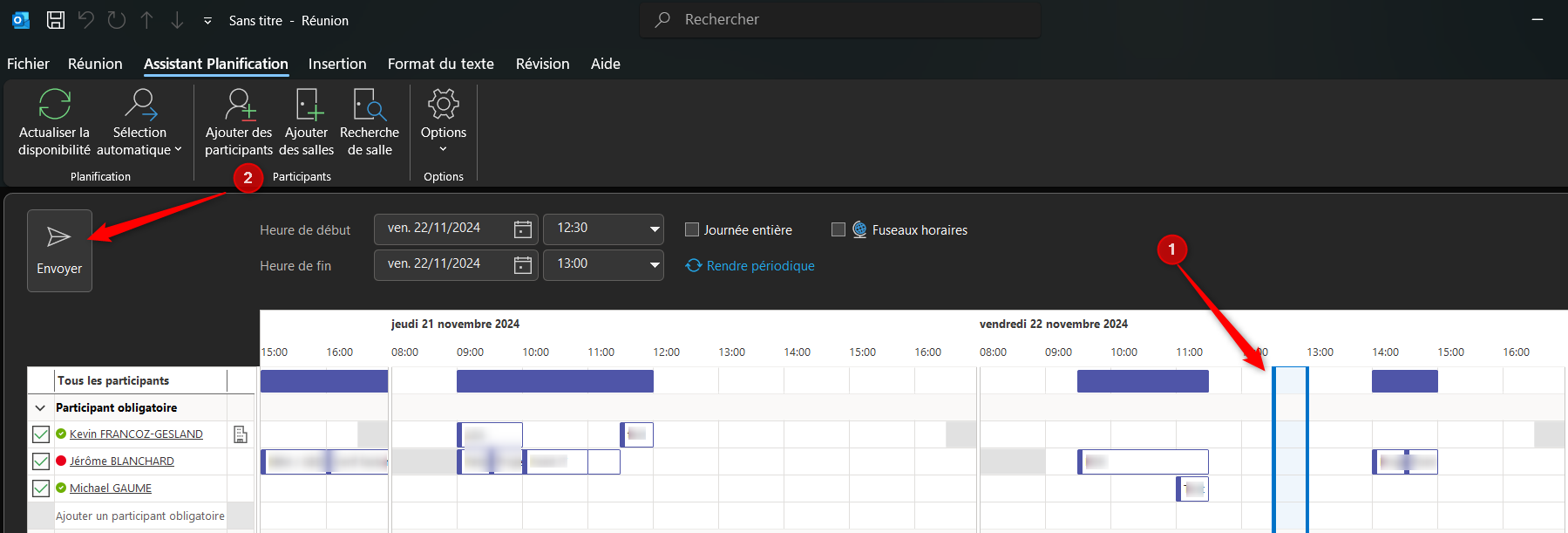Uncheck Jérôme BLANCHARD participant checkbox
Screen dimensions: 1568x533
point(41,461)
